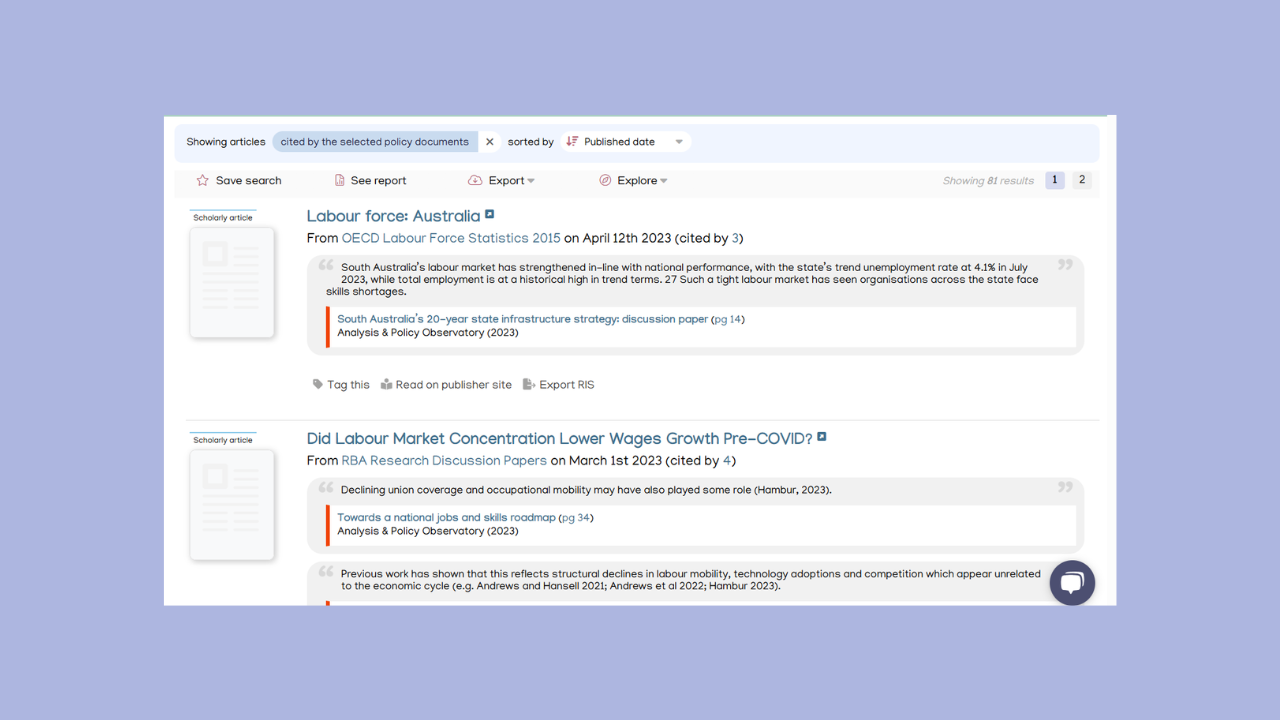Click the cited by count 3

pos(735,239)
